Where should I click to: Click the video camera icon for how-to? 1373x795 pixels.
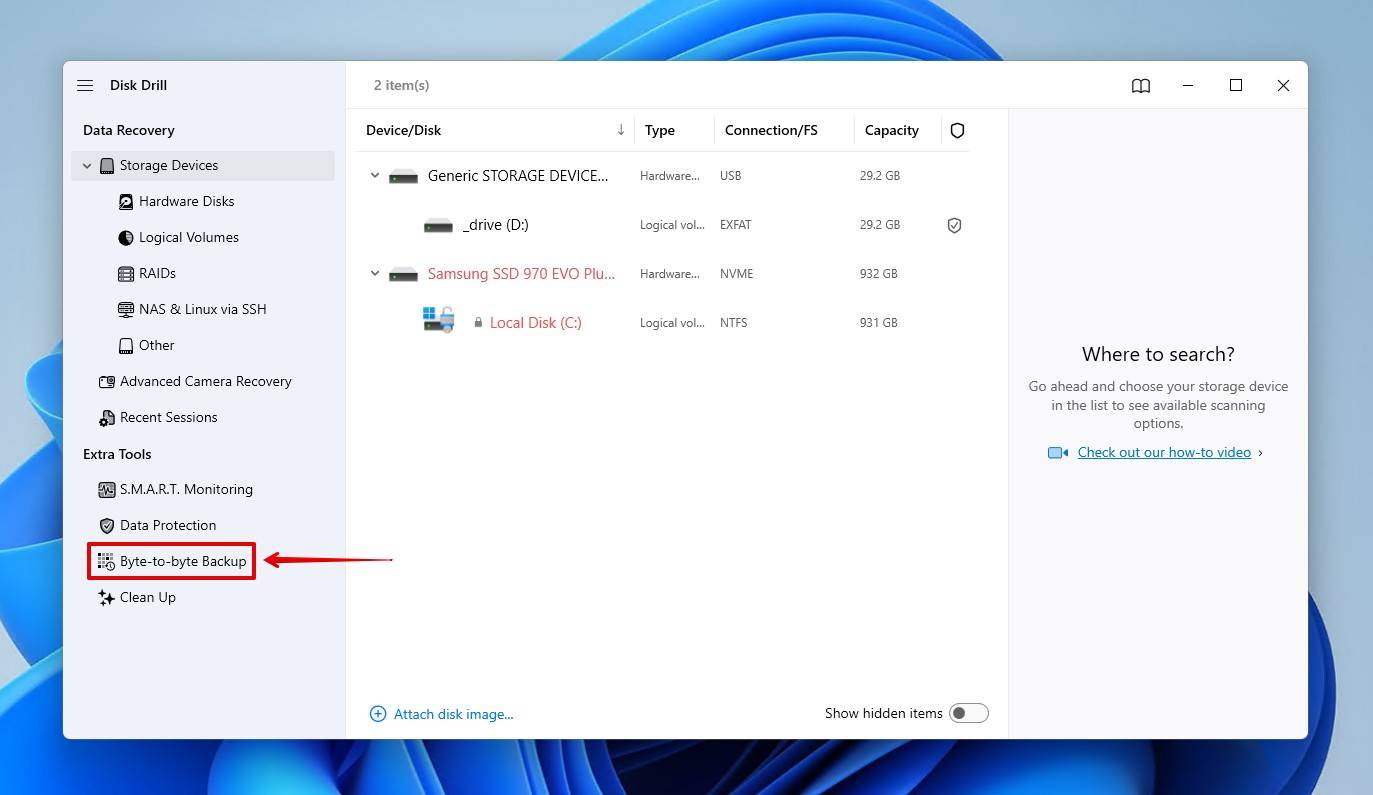pos(1058,453)
